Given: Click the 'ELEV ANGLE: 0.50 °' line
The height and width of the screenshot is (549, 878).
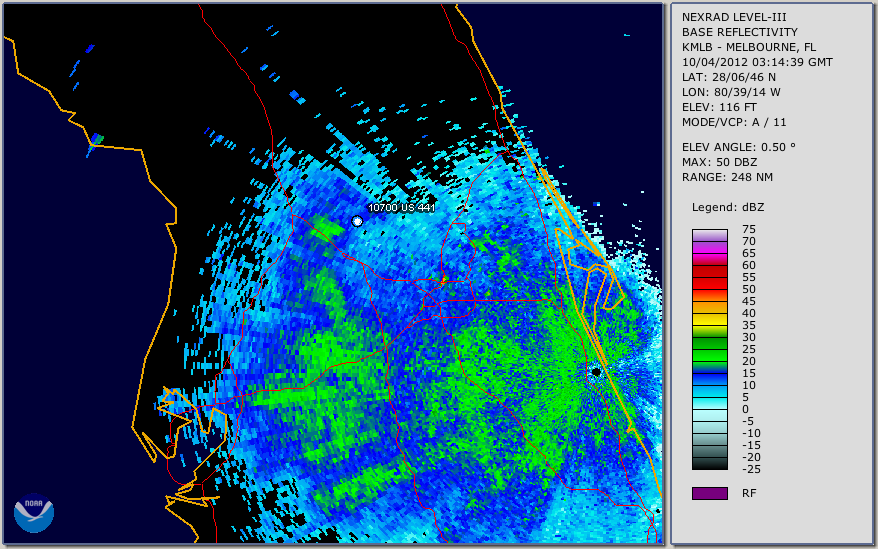Looking at the screenshot, I should pos(738,147).
